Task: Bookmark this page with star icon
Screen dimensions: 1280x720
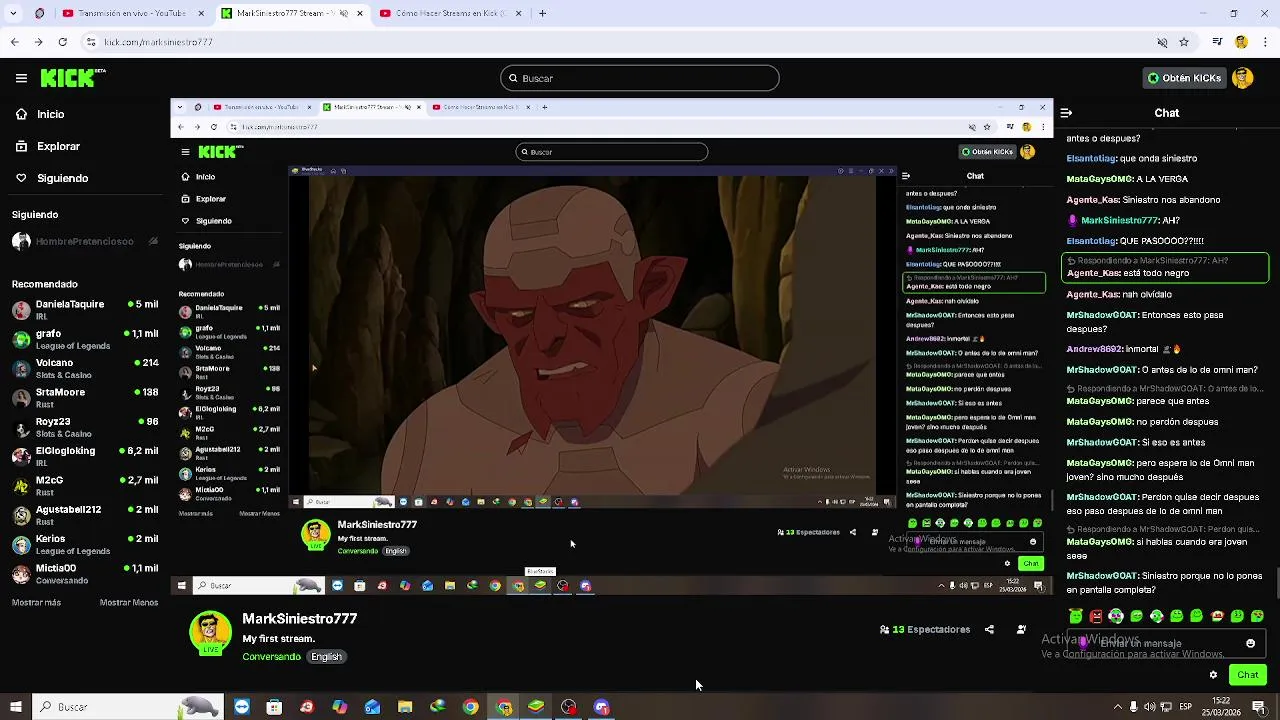Action: [1184, 42]
